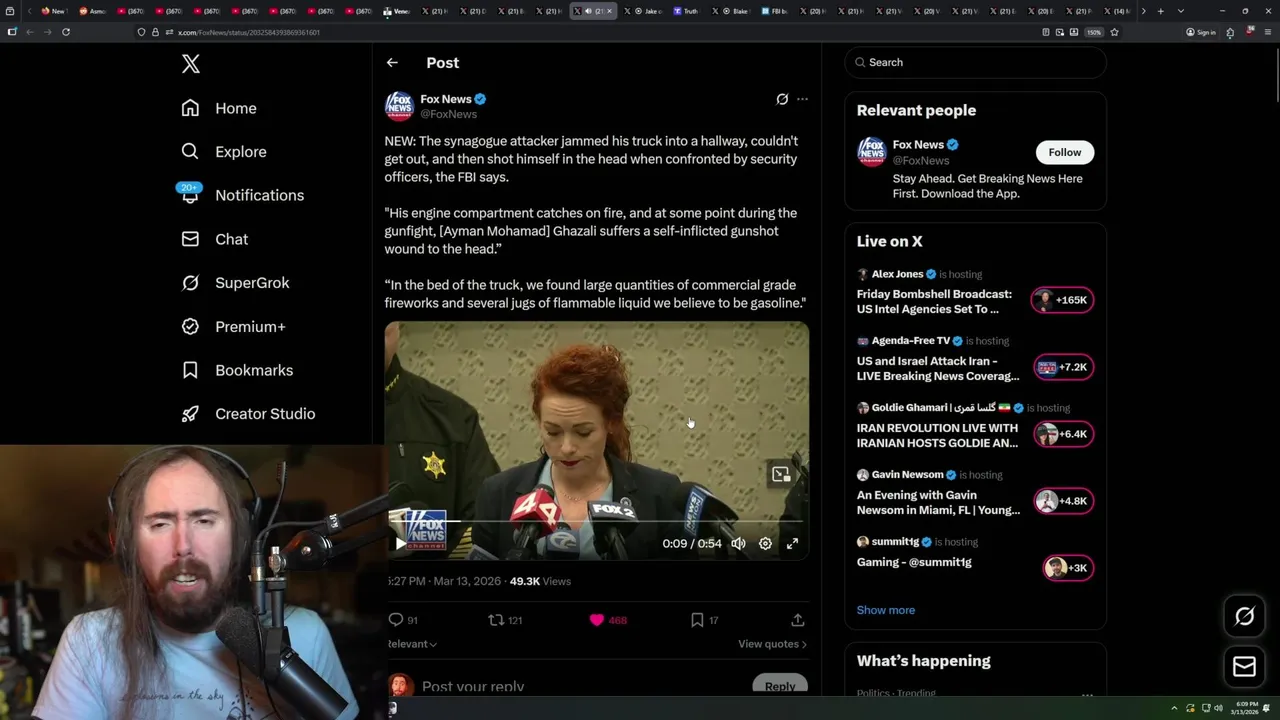Bookmark the post with 17 bookmarks
1280x720 pixels.
coord(705,620)
